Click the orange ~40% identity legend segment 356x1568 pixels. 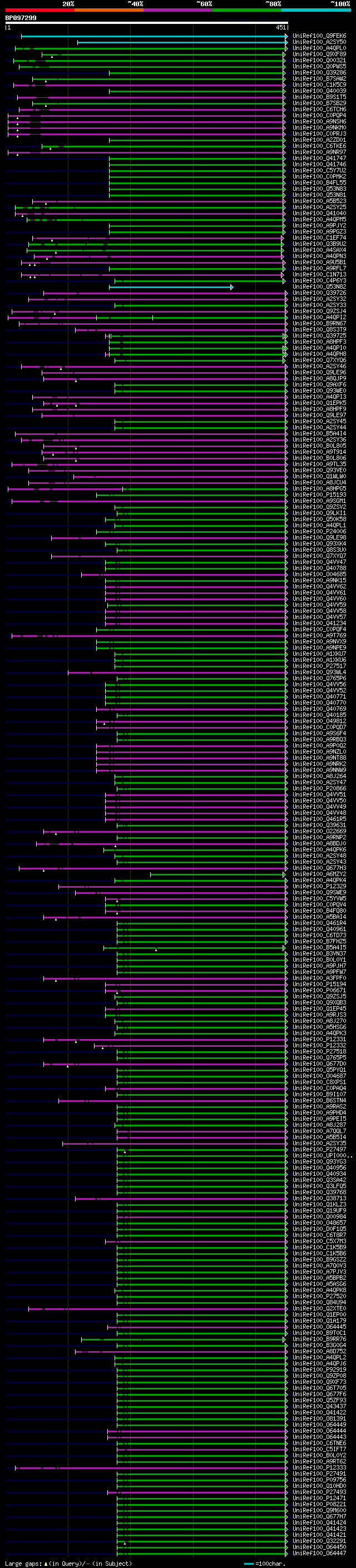tap(109, 10)
